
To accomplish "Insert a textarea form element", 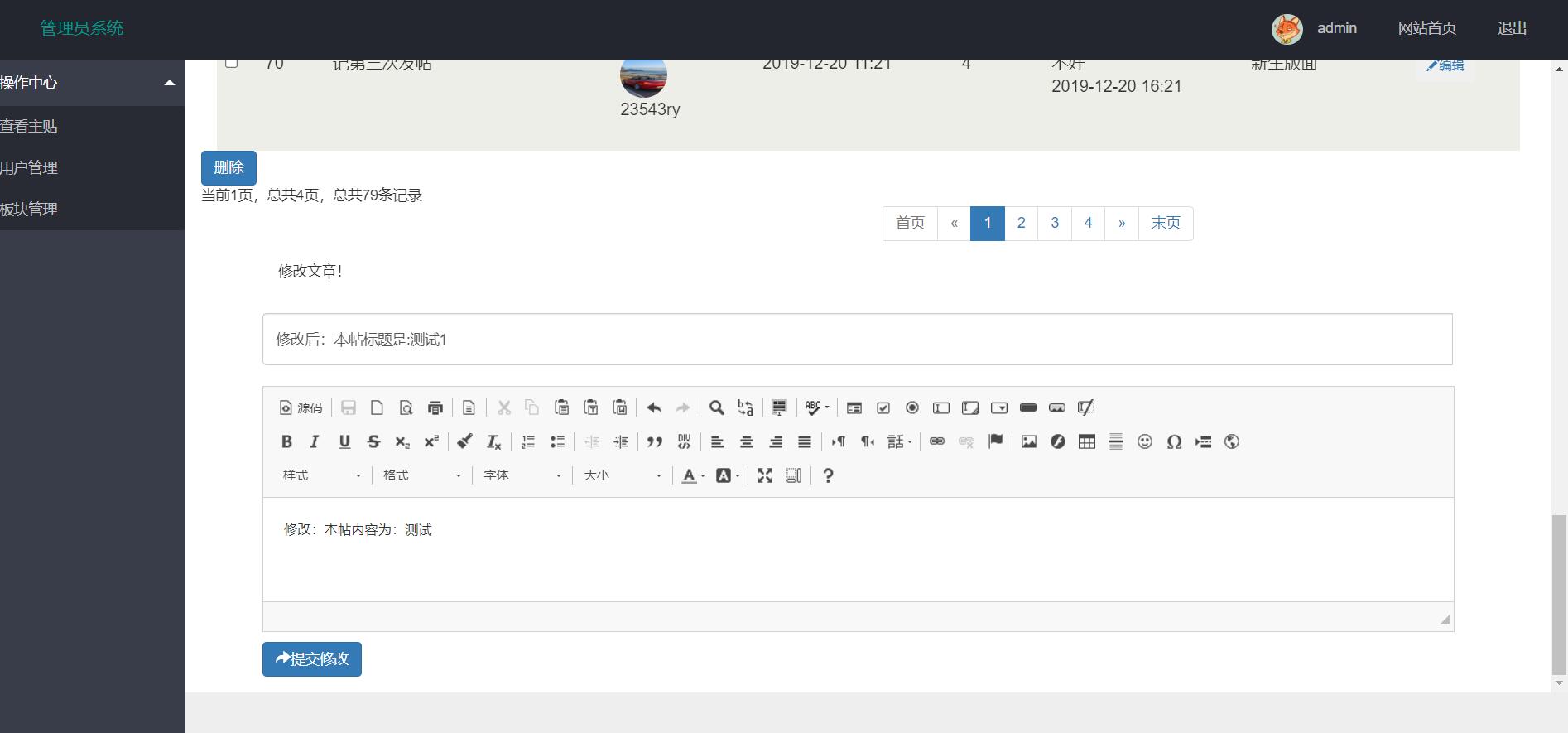I will coord(970,407).
